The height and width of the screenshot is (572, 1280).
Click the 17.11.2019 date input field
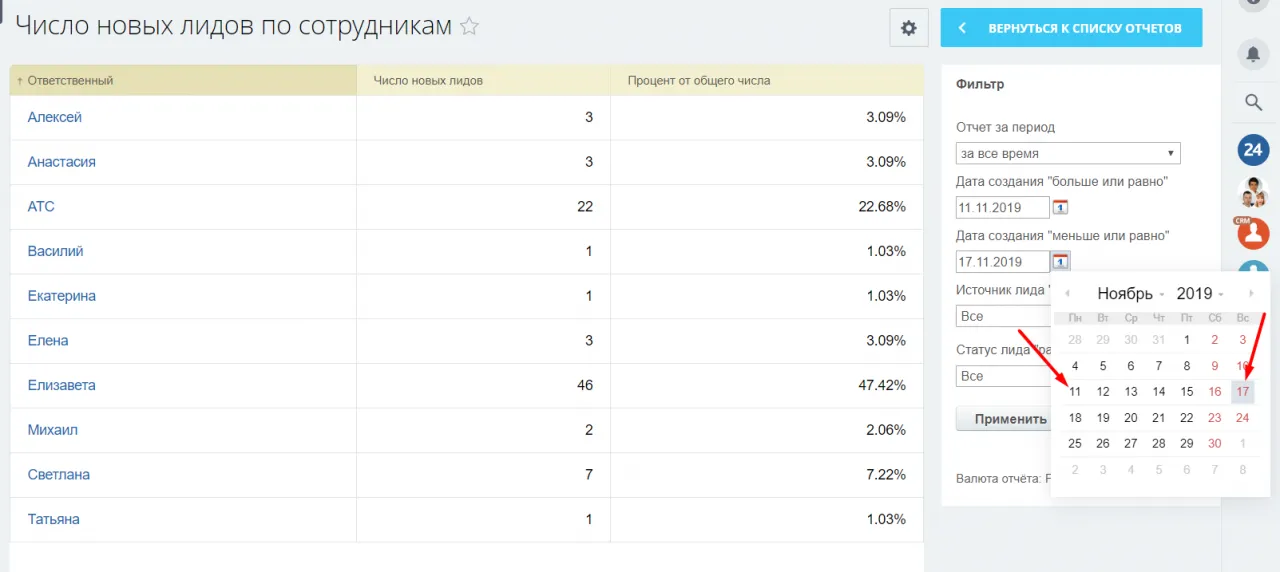(x=1002, y=262)
